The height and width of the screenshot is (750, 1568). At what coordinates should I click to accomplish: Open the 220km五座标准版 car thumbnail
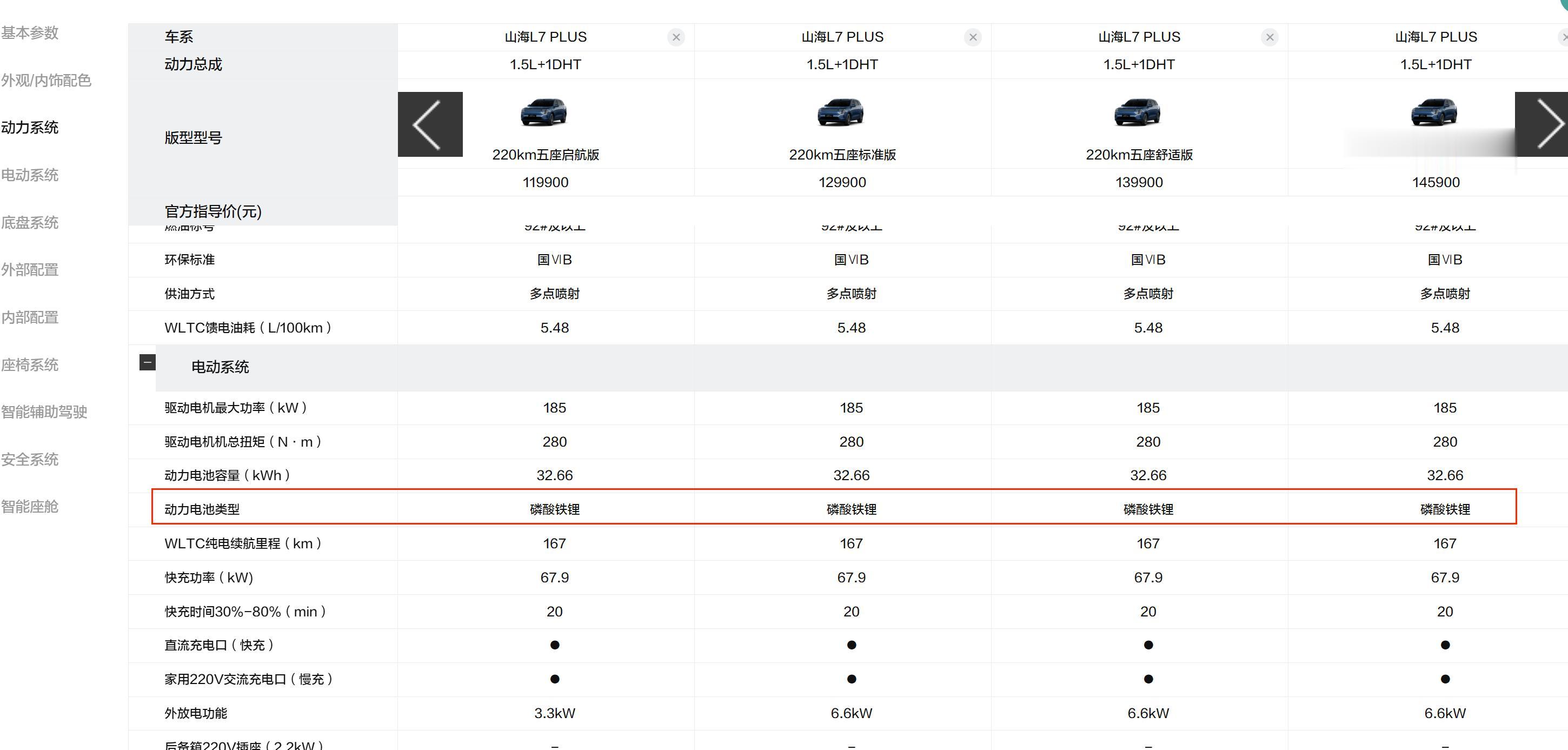coord(841,112)
